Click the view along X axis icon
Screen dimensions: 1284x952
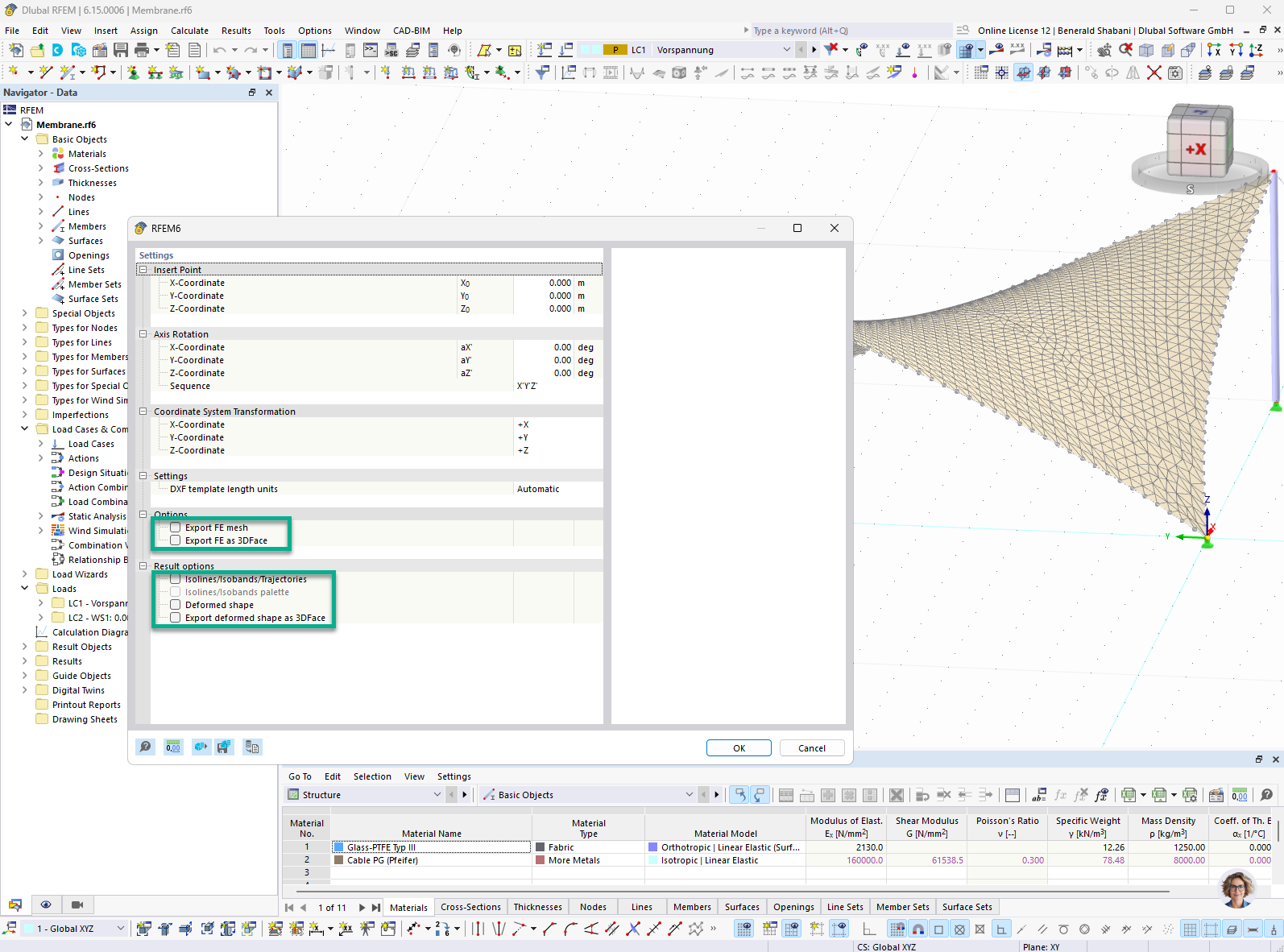(x=1214, y=50)
